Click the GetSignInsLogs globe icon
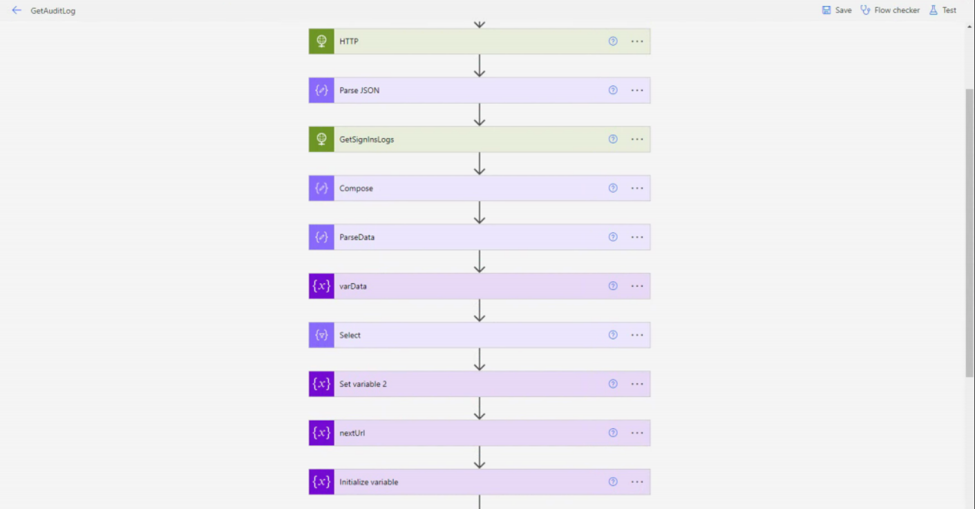This screenshot has height=509, width=975. (321, 139)
